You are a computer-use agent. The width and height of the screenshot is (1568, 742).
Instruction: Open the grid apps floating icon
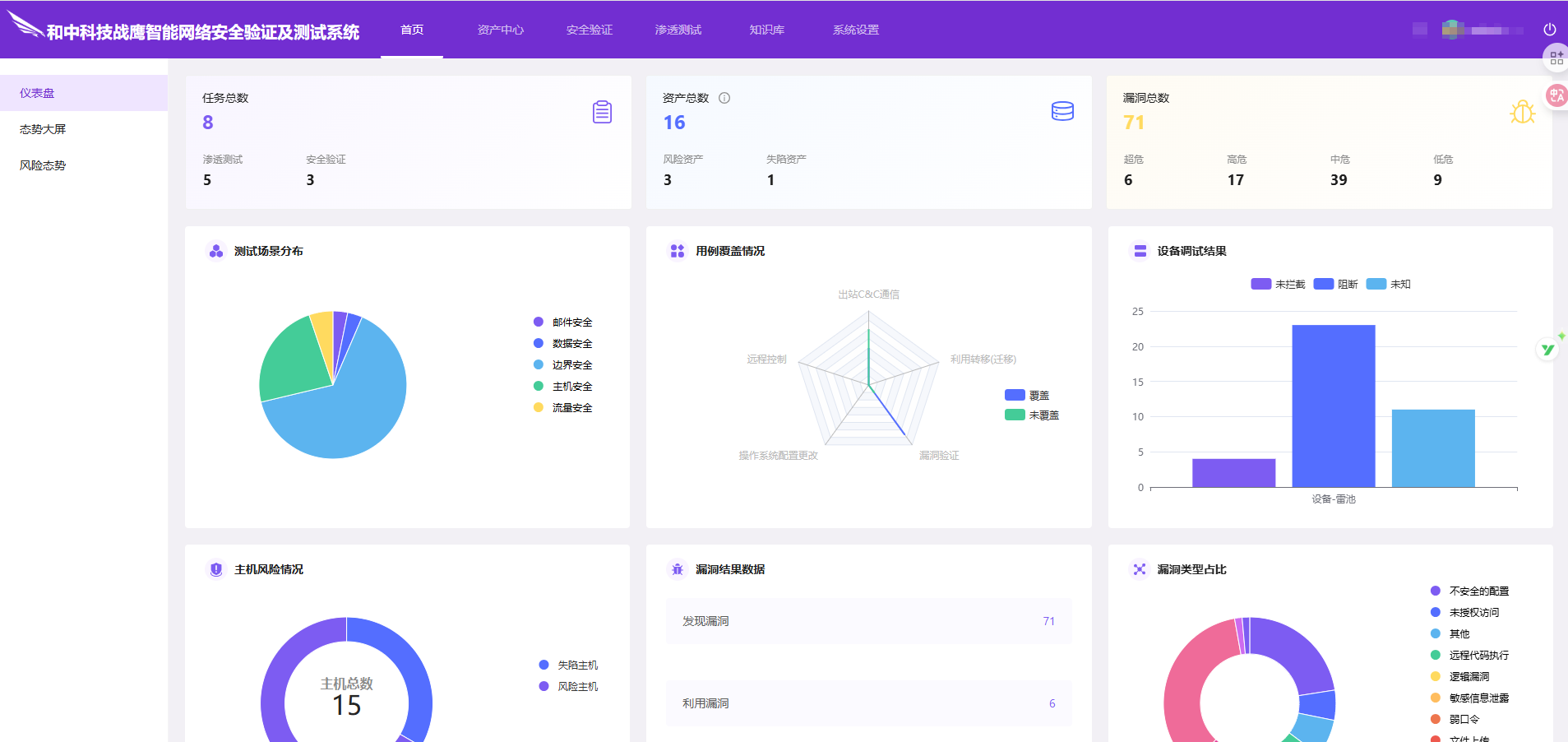(1556, 58)
